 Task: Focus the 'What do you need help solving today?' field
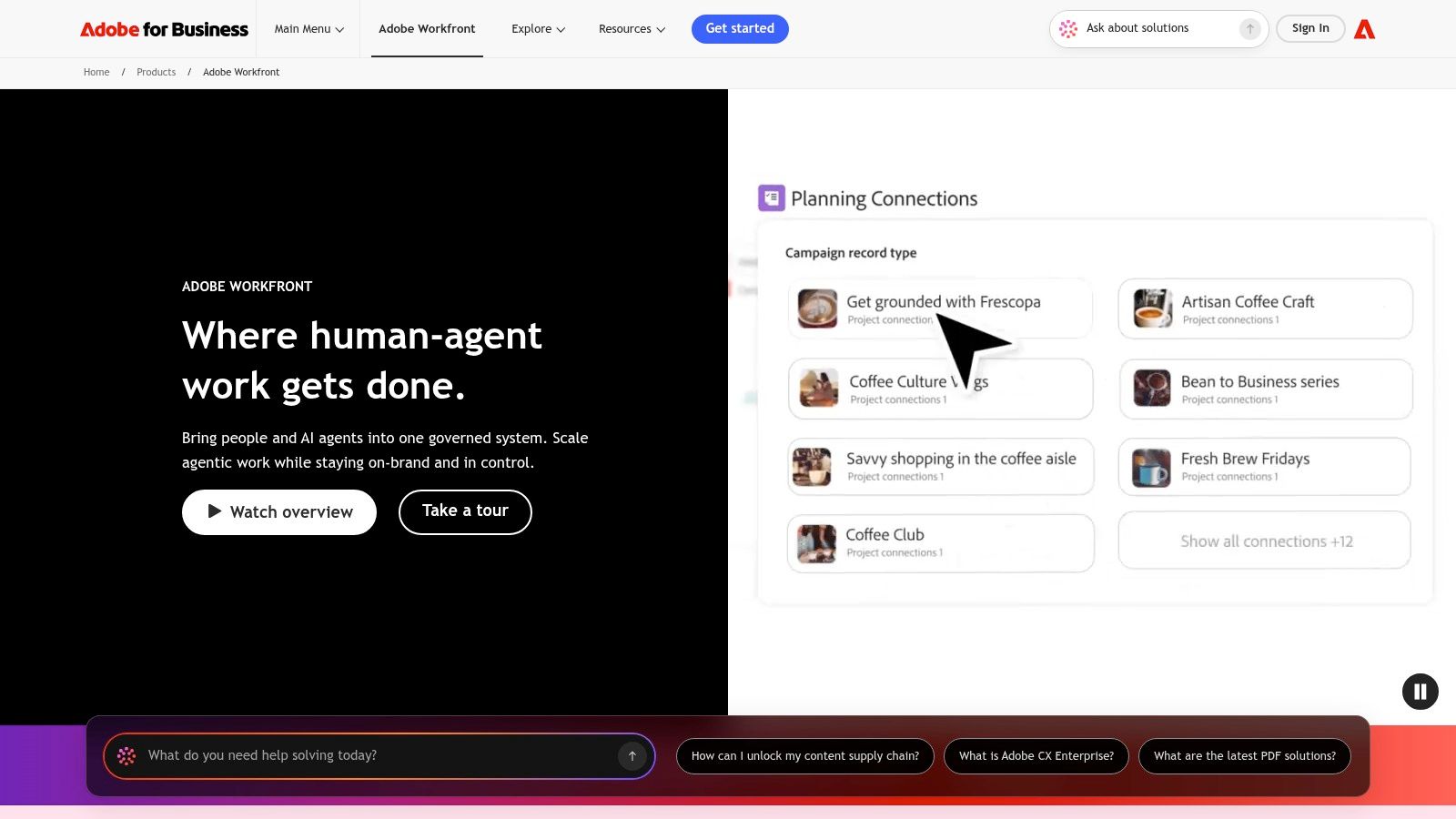pyautogui.click(x=379, y=756)
